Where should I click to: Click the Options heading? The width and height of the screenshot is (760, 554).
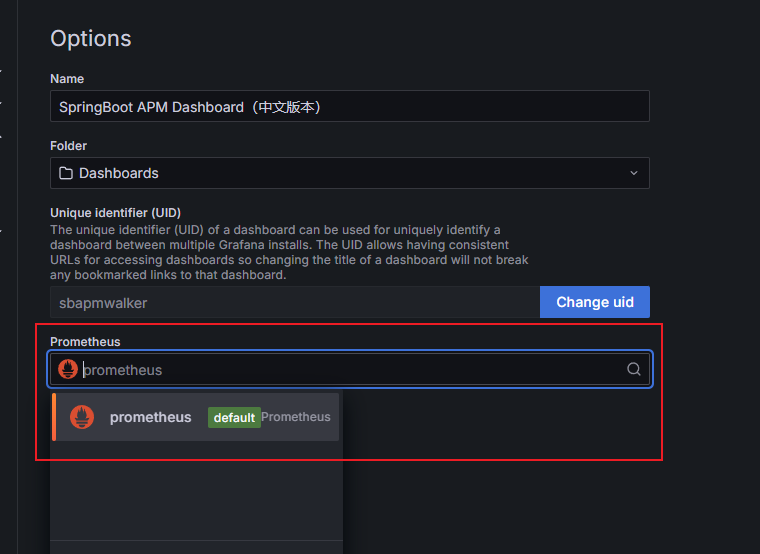pos(91,38)
